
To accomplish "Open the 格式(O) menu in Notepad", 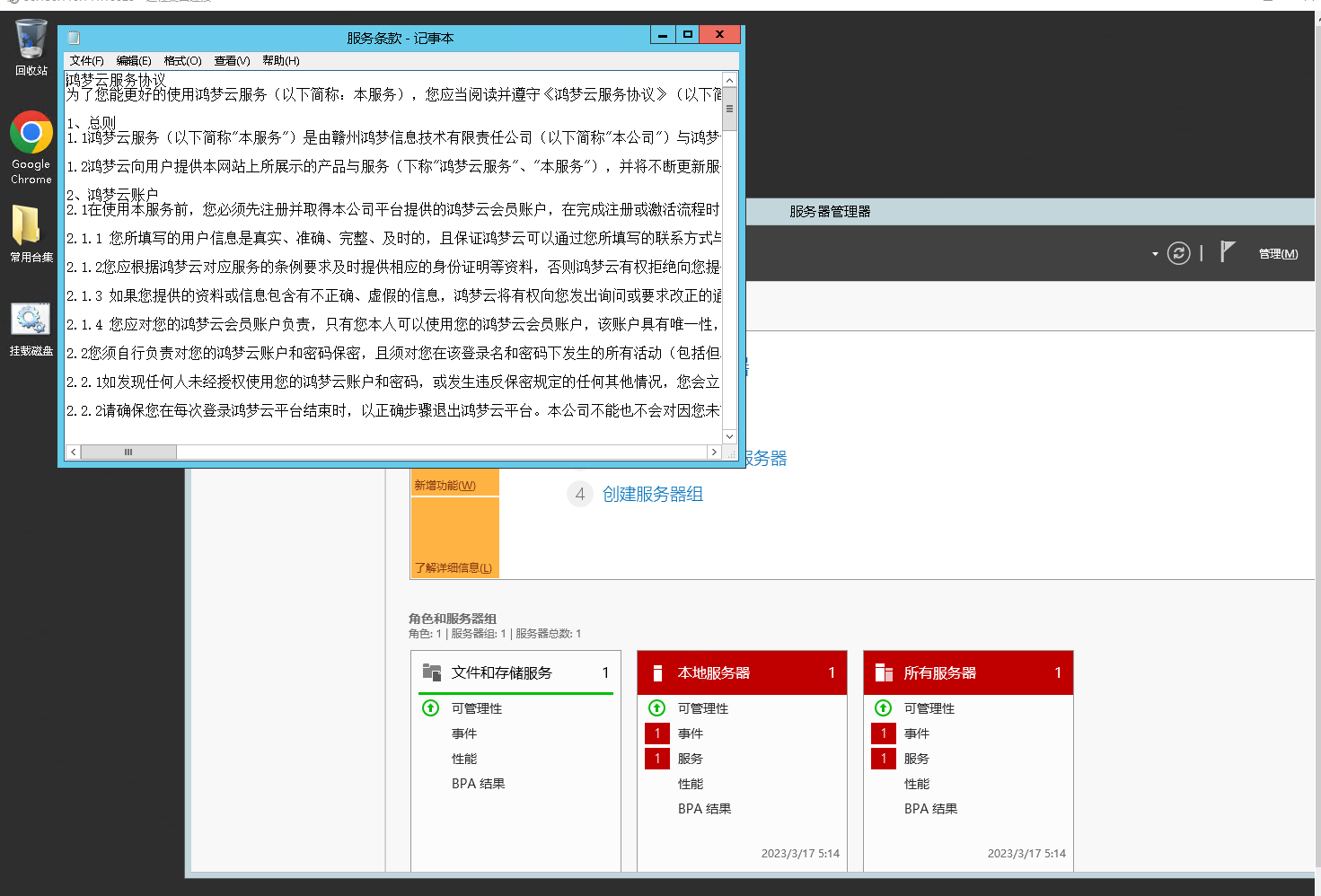I will coord(182,61).
